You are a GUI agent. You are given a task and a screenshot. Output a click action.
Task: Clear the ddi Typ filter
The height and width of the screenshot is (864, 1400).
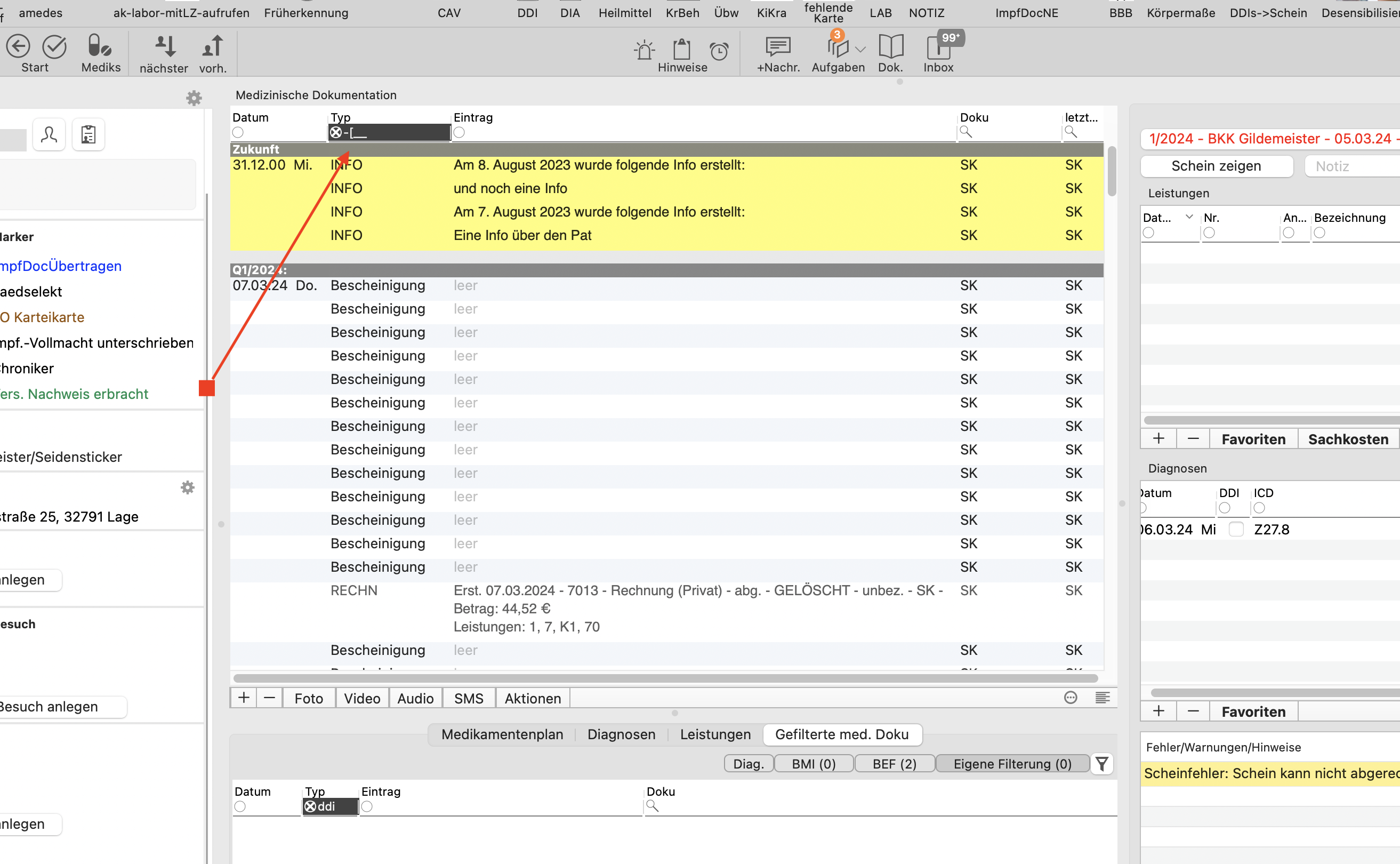[x=310, y=806]
